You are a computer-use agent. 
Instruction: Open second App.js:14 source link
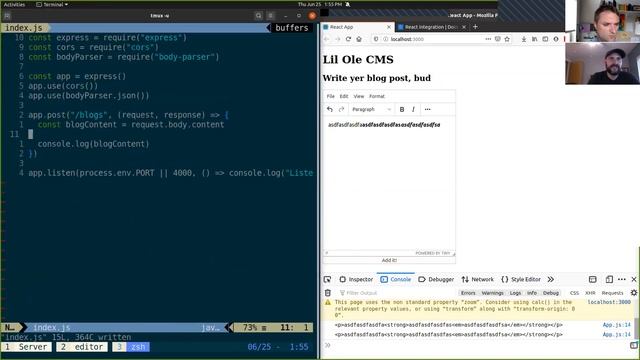[x=616, y=335]
